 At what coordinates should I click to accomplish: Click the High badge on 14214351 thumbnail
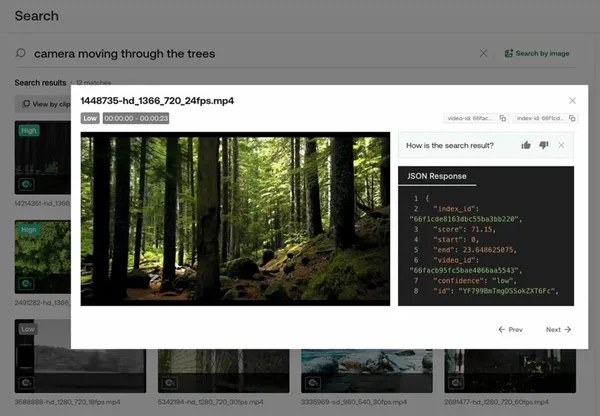tap(29, 131)
